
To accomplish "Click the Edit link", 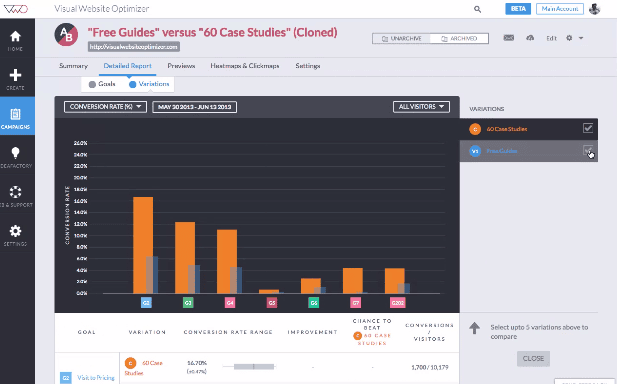I will (x=551, y=38).
